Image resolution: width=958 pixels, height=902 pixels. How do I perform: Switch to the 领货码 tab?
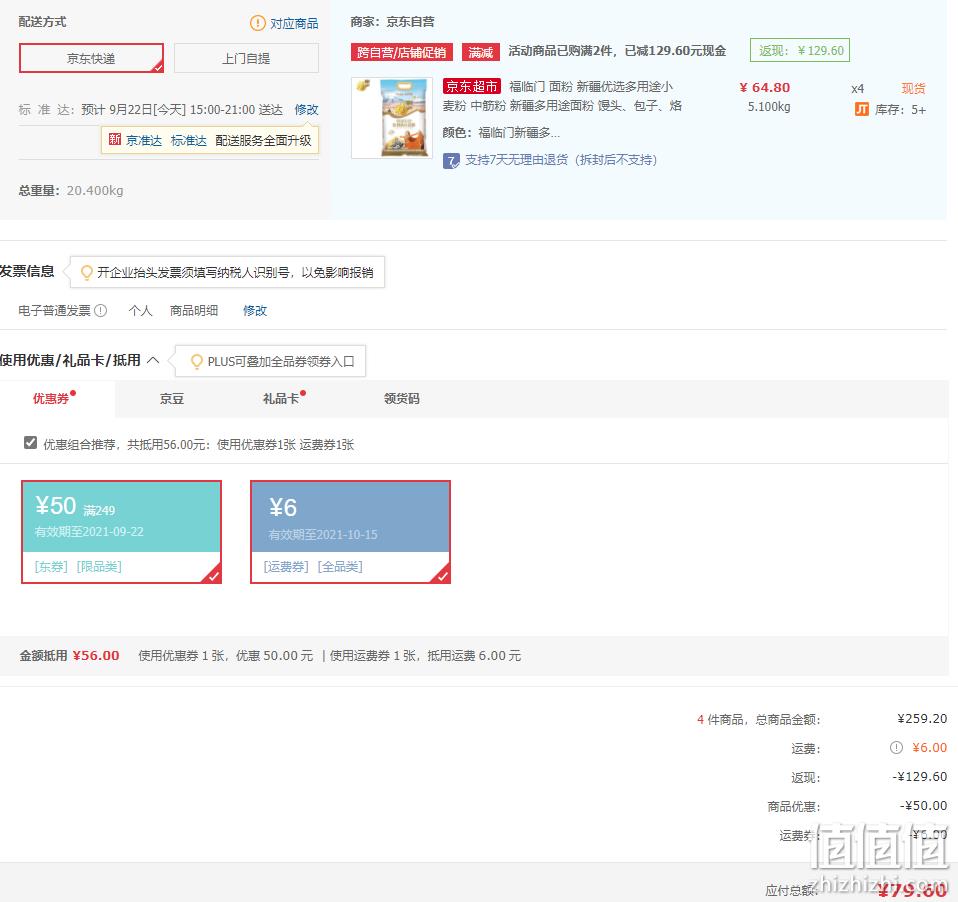point(401,398)
